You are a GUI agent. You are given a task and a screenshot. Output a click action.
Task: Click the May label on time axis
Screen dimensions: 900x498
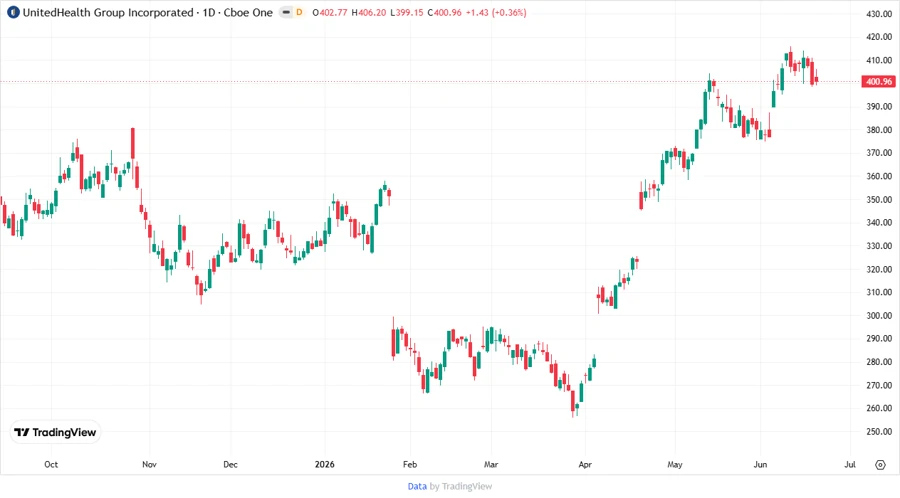coord(674,465)
